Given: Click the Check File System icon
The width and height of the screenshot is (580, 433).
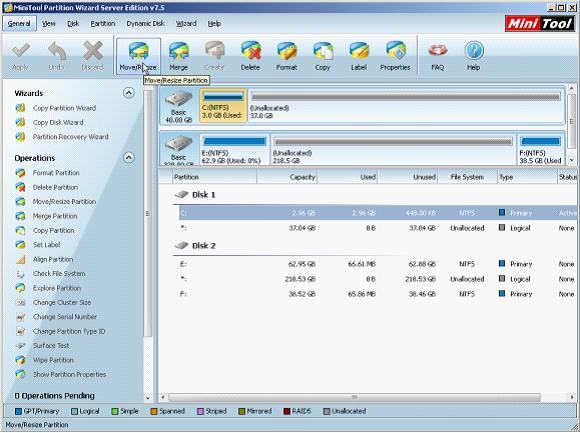Looking at the screenshot, I should click(x=20, y=274).
